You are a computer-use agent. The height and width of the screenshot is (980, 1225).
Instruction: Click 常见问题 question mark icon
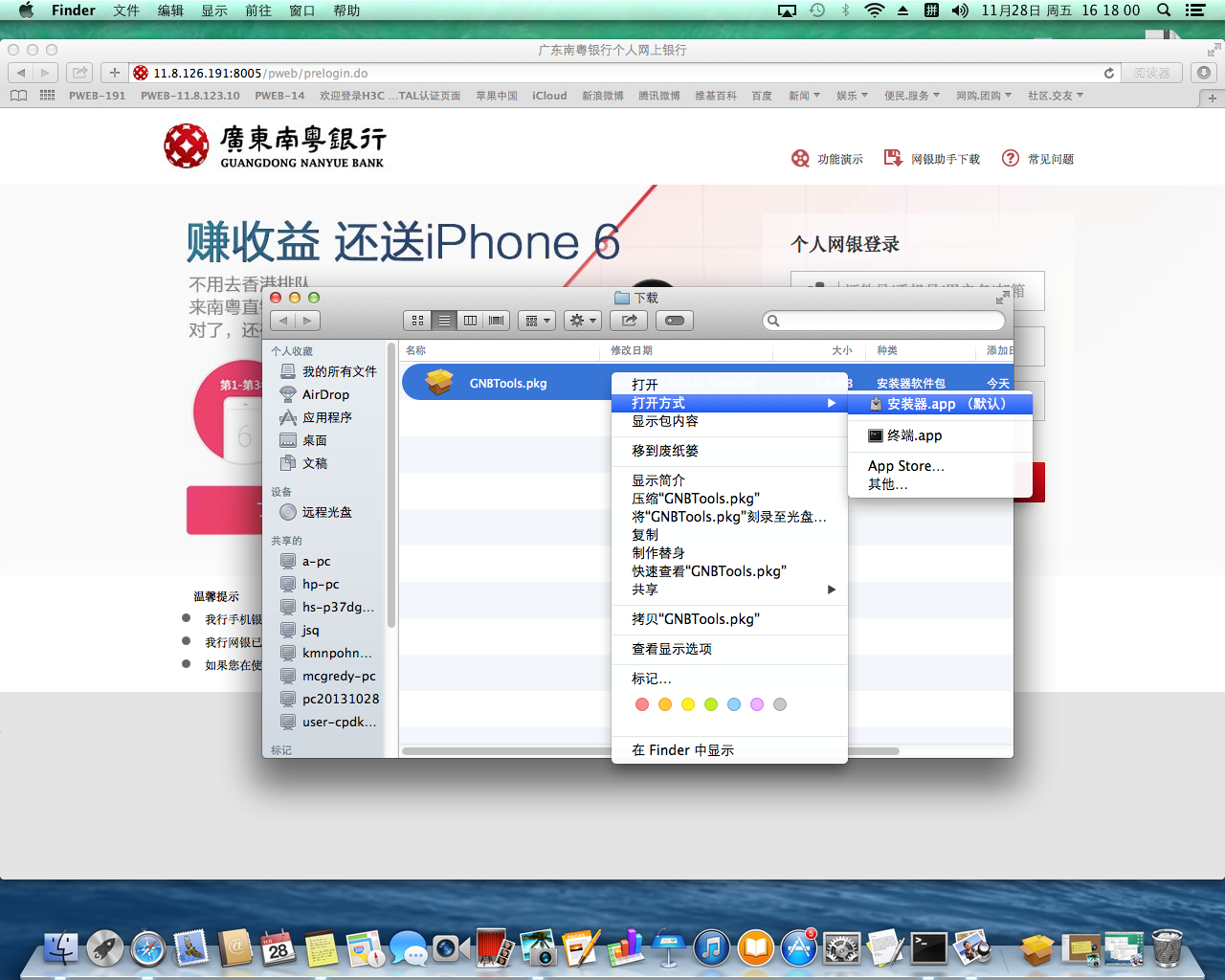[x=1011, y=158]
